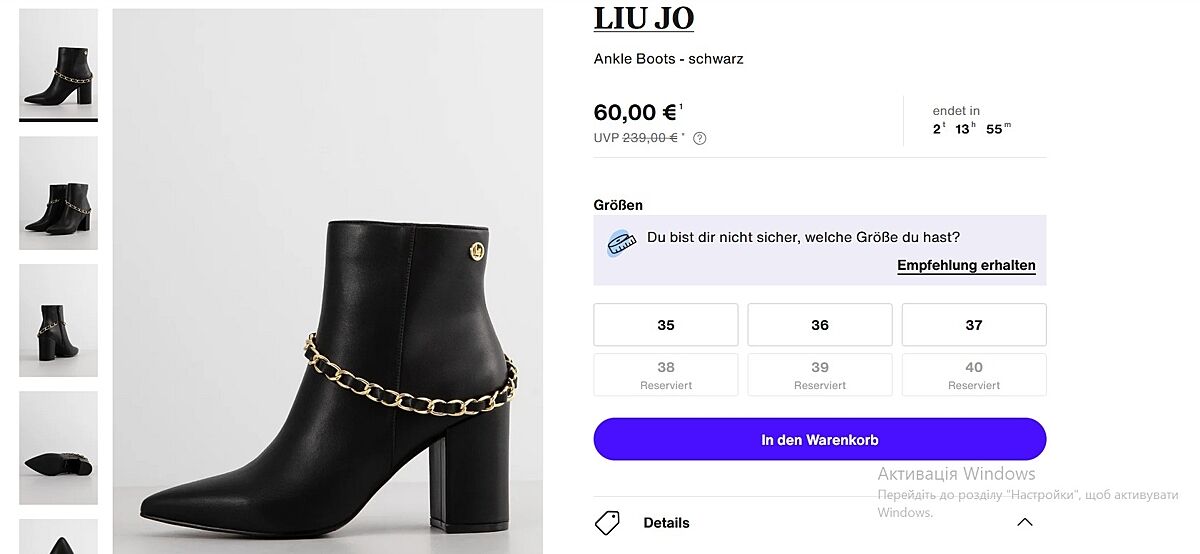The image size is (1200, 554).
Task: Choose reserved size 39
Action: pos(820,374)
